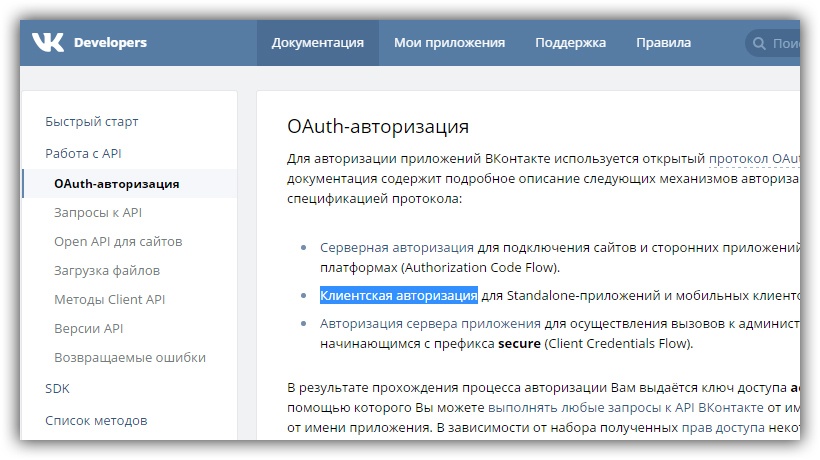Click the OAuth-авторизация page heading

pos(378,126)
